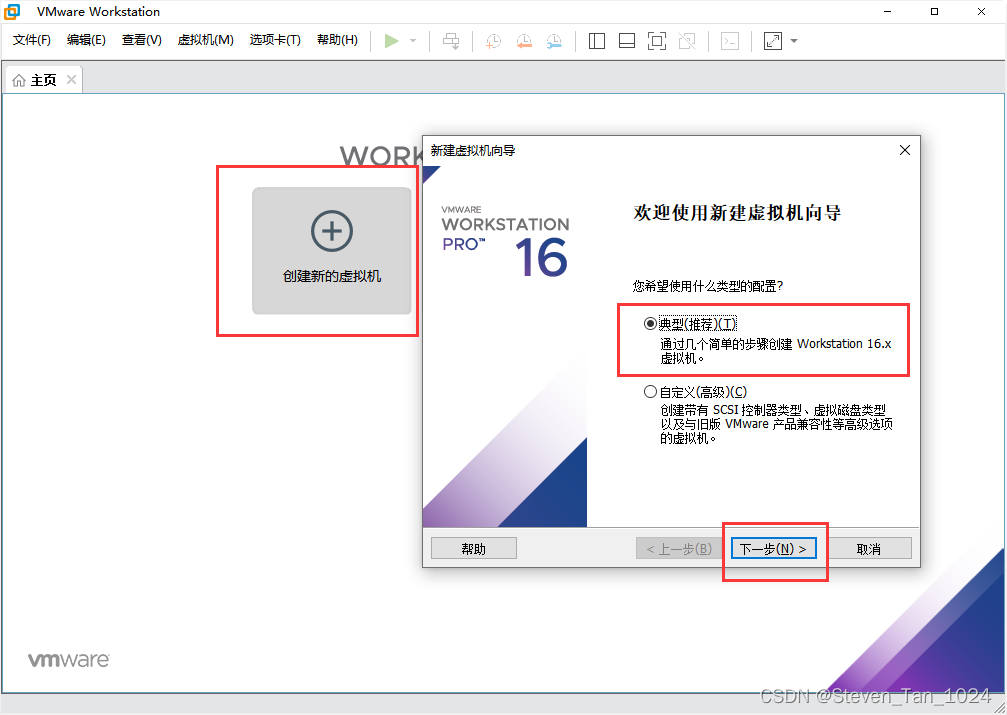Click the revert to snapshot icon

click(x=524, y=41)
